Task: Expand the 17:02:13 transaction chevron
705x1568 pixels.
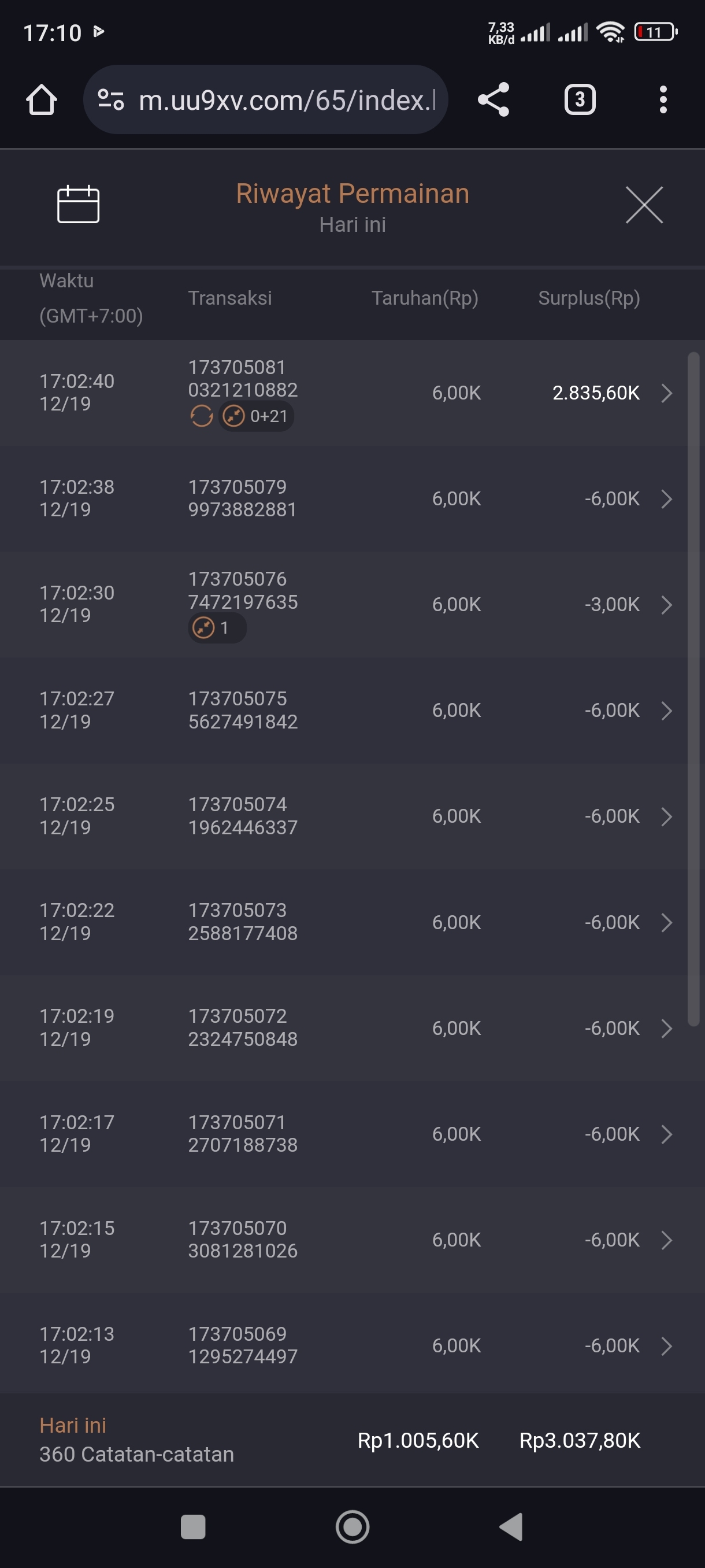Action: (x=667, y=1346)
